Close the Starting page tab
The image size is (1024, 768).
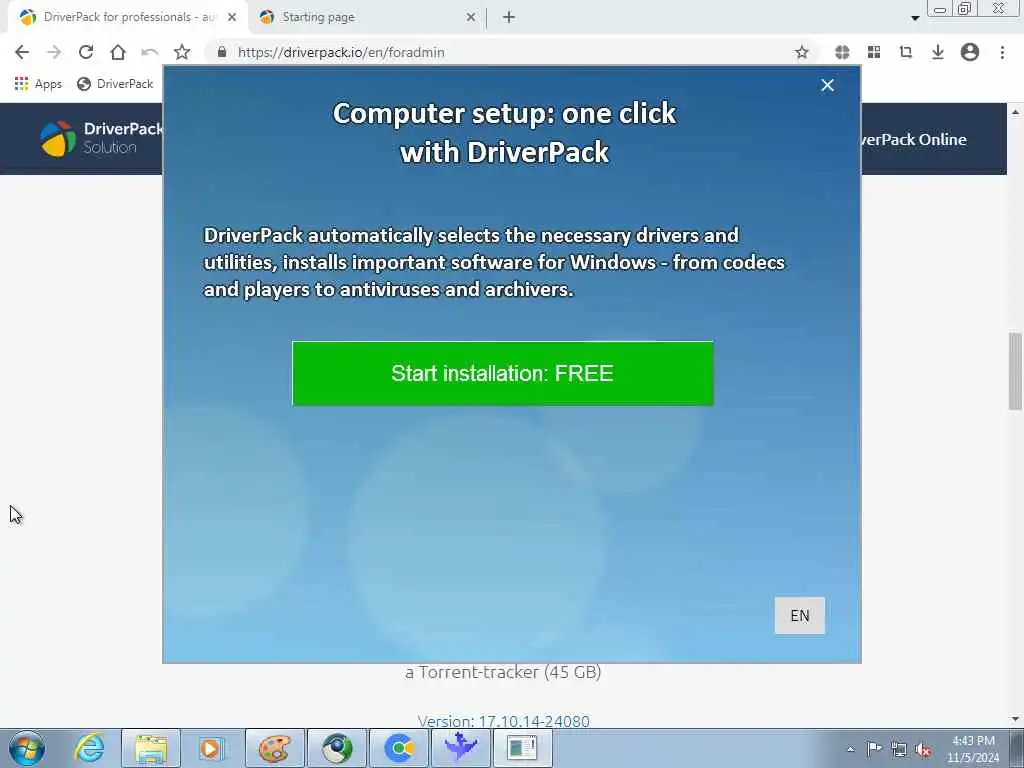(471, 18)
